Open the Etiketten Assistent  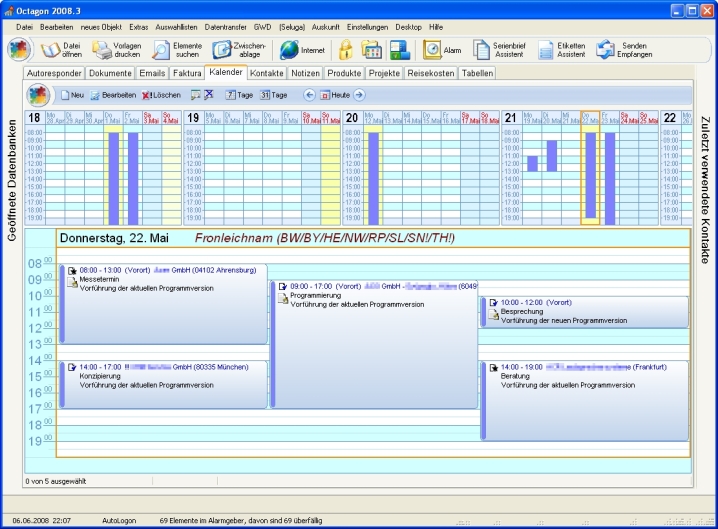pyautogui.click(x=546, y=49)
